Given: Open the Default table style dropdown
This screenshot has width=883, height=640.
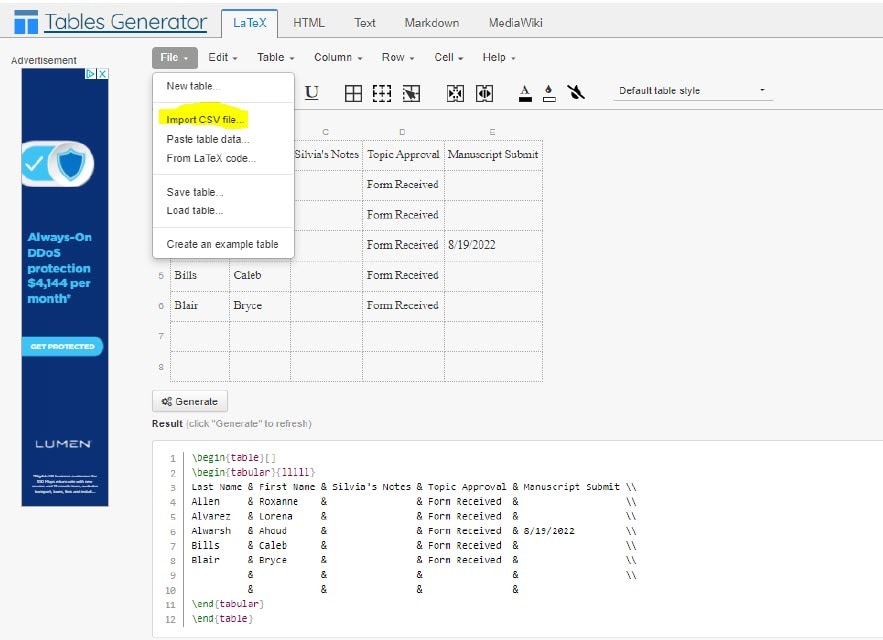Looking at the screenshot, I should [692, 89].
